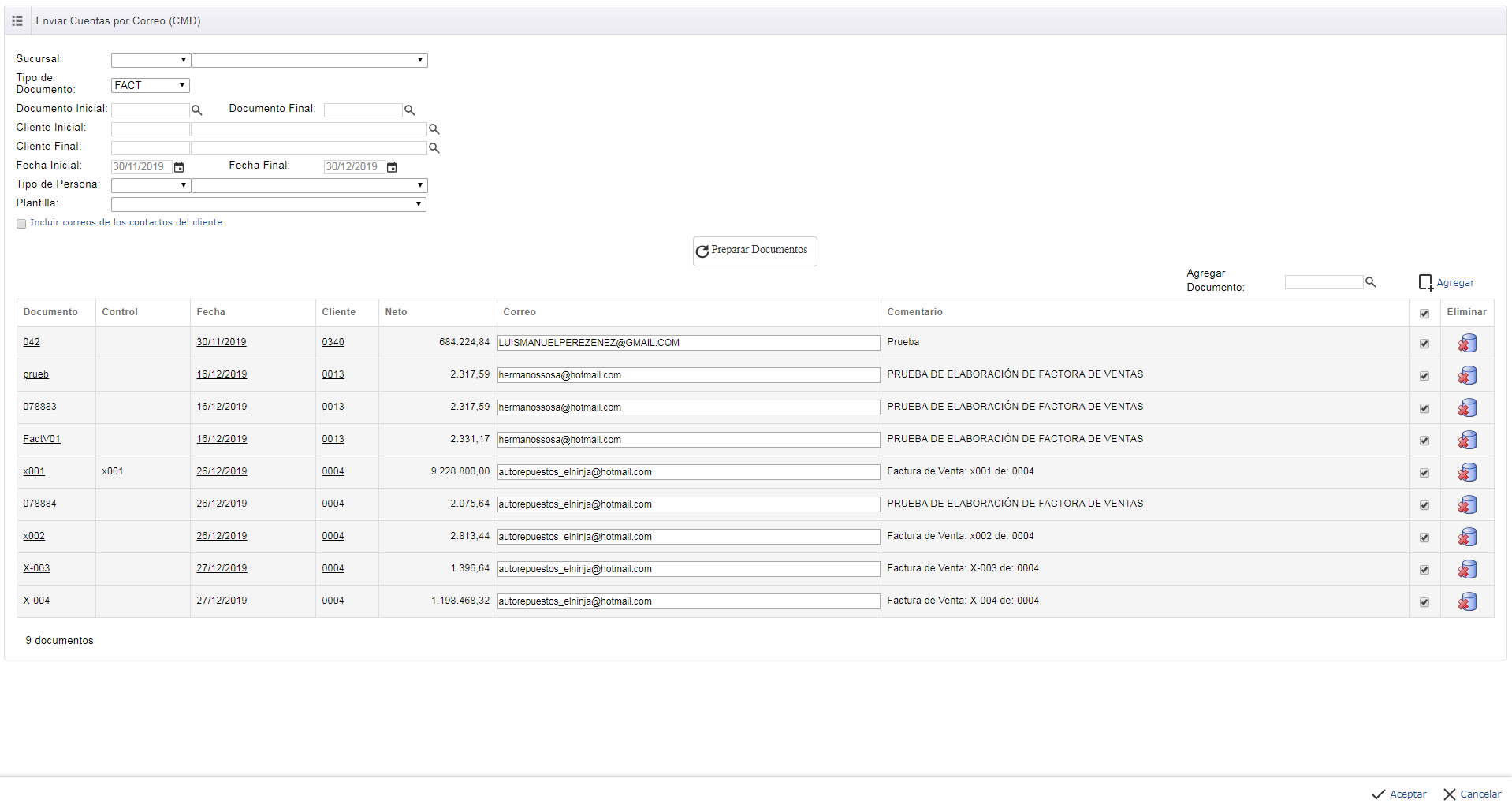Screen dimensions: 1512x811
Task: Delete document X-003 row icon
Action: click(1467, 569)
